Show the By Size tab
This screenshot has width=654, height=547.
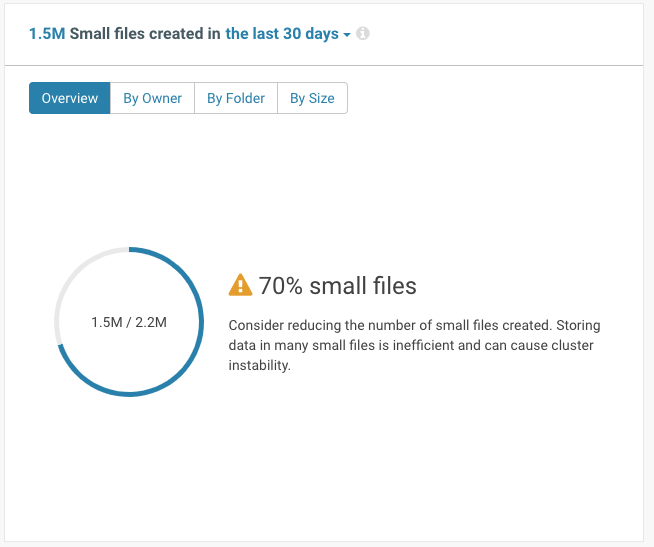(x=312, y=98)
